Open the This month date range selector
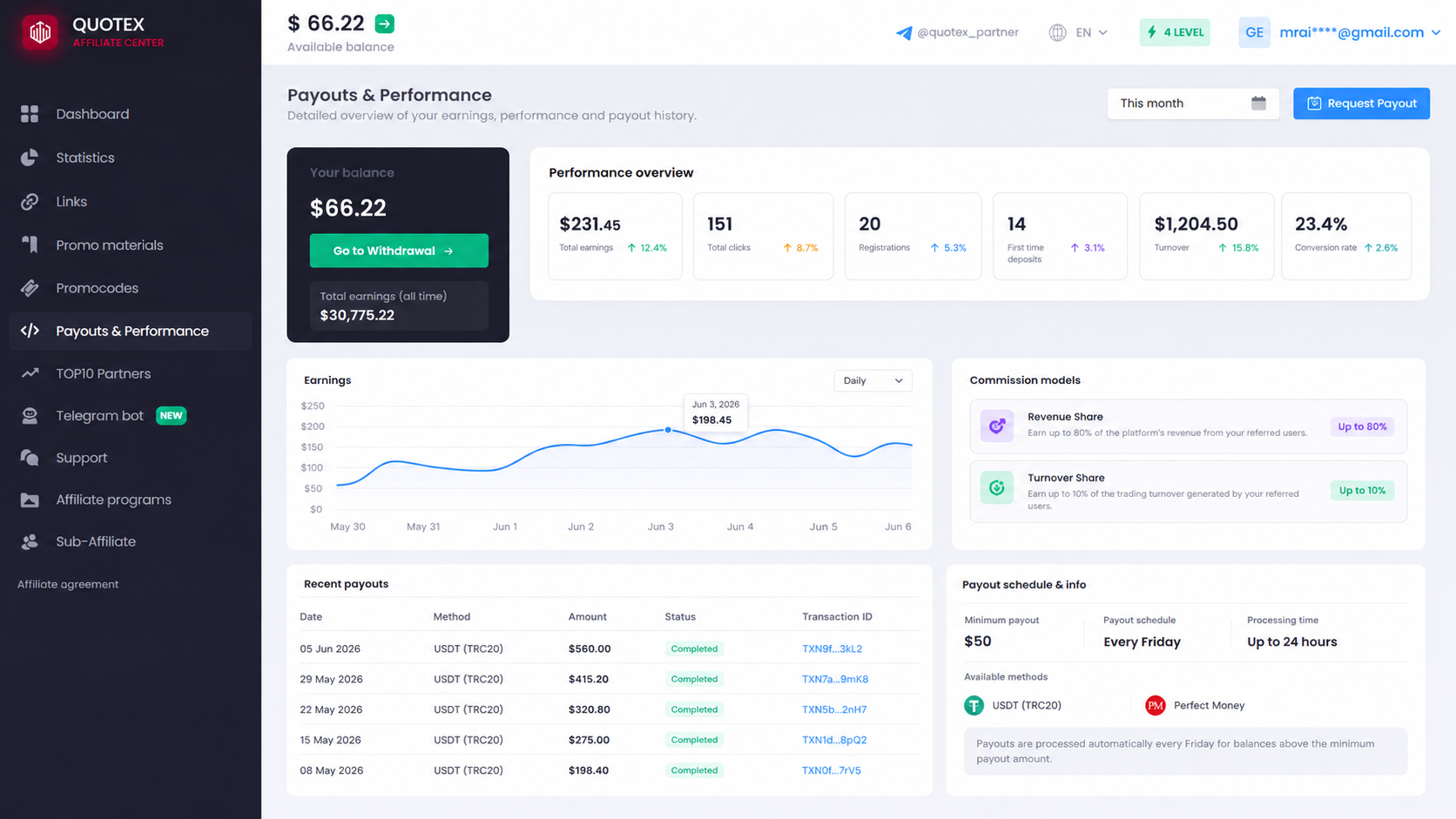Screen dimensions: 1456x819 1192,103
